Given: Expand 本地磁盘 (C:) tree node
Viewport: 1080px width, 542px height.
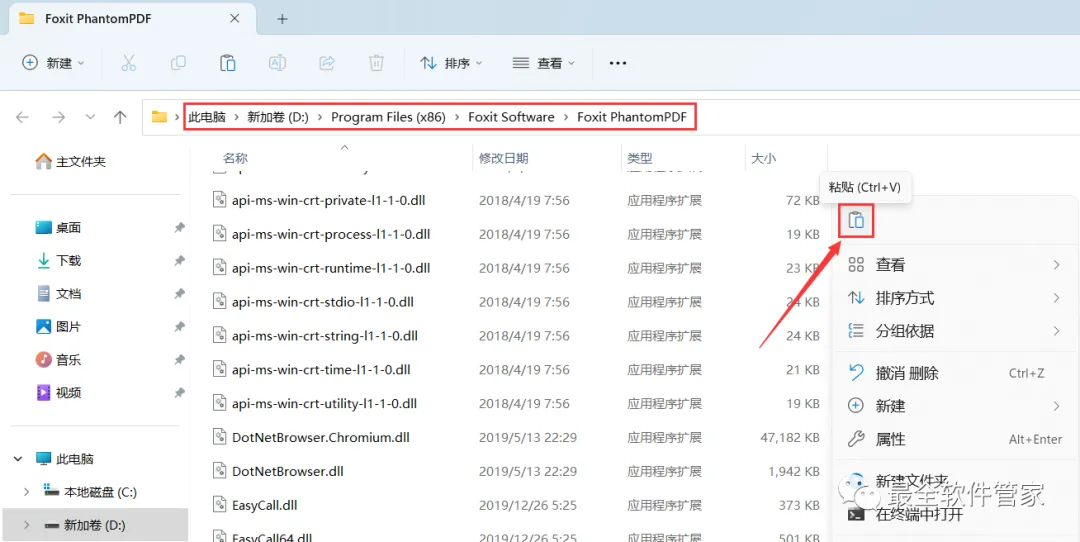Looking at the screenshot, I should click(27, 492).
